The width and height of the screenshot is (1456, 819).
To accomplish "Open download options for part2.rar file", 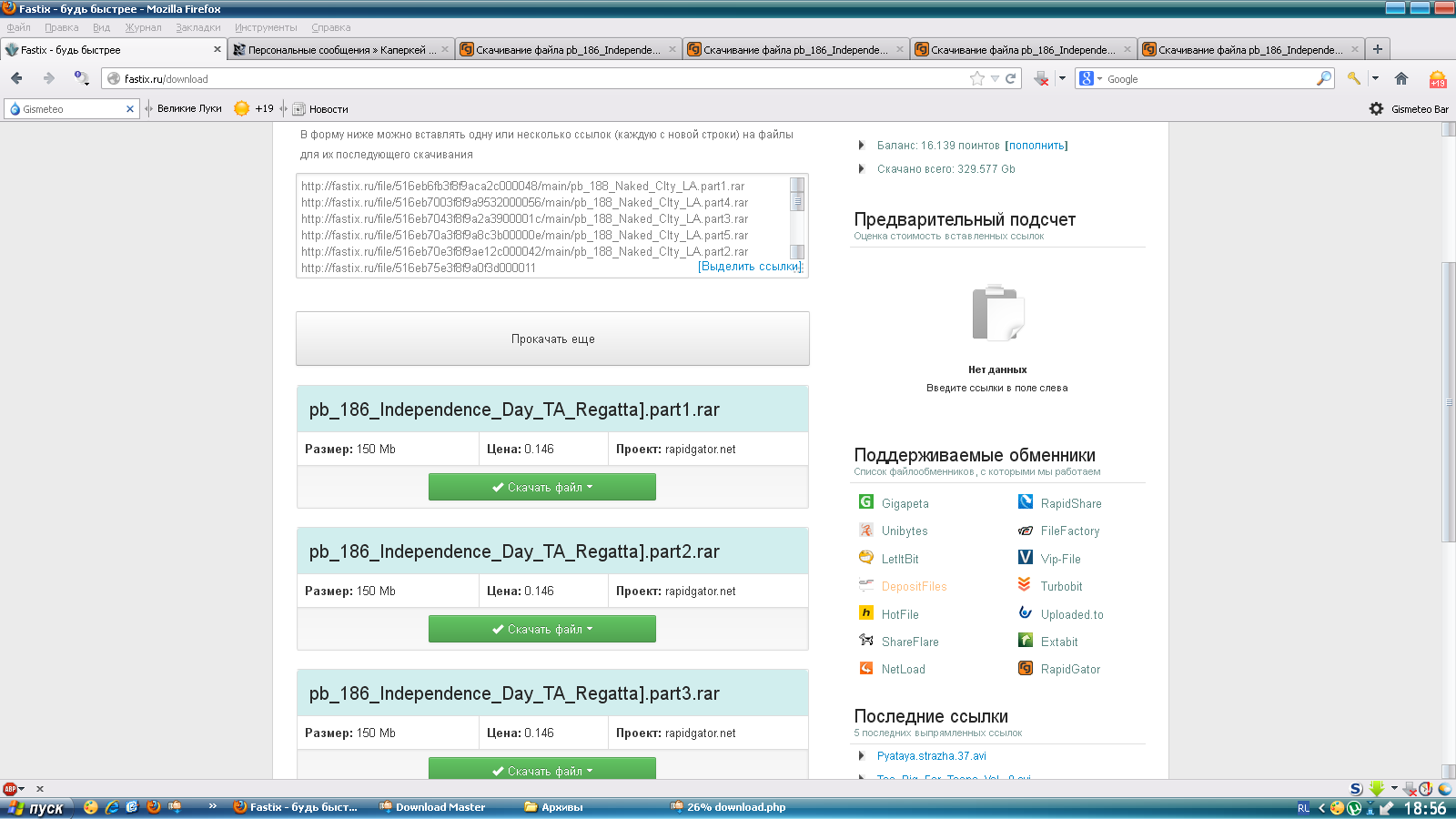I will pos(542,629).
